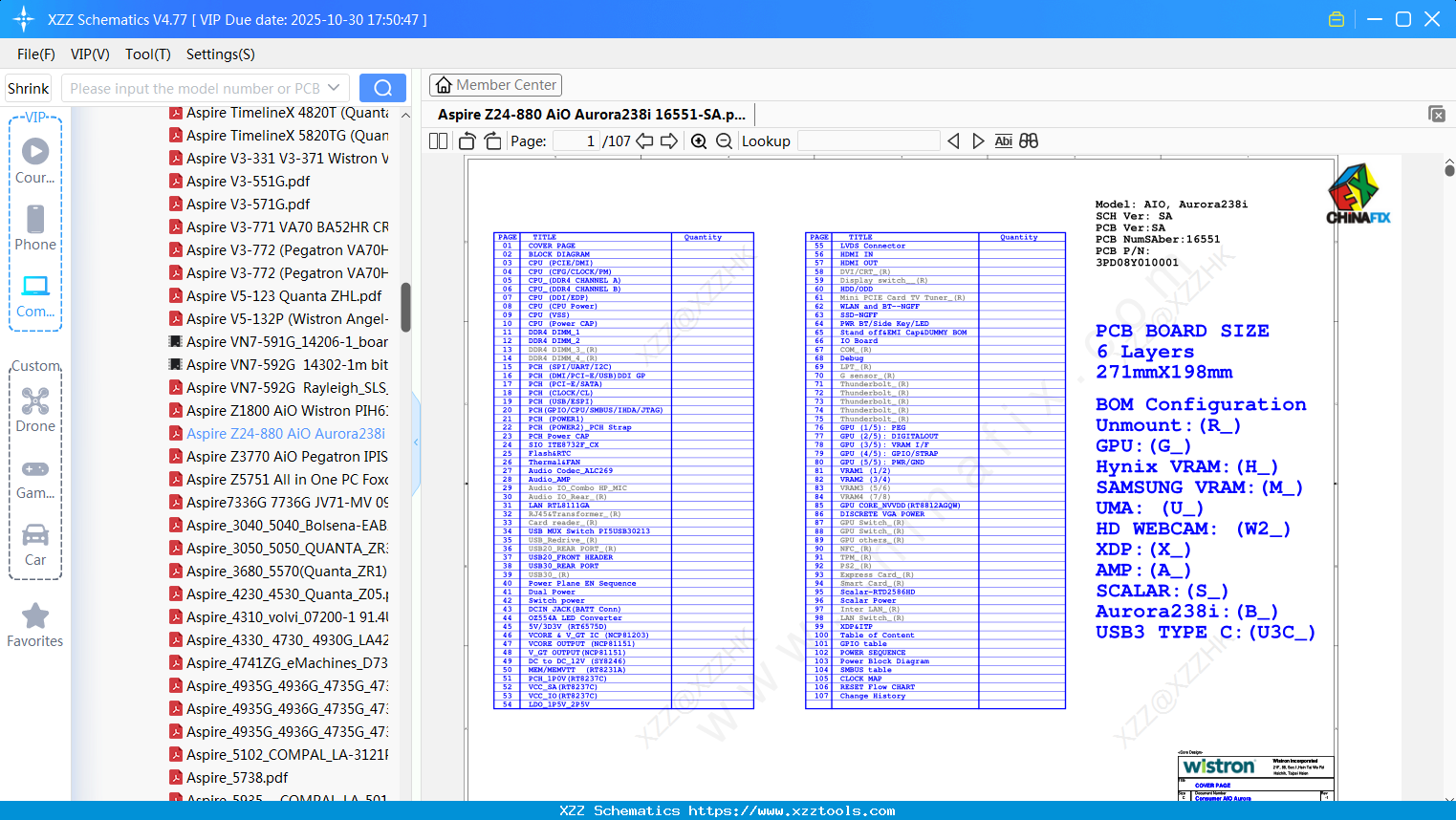Open the Game console category

[x=35, y=479]
